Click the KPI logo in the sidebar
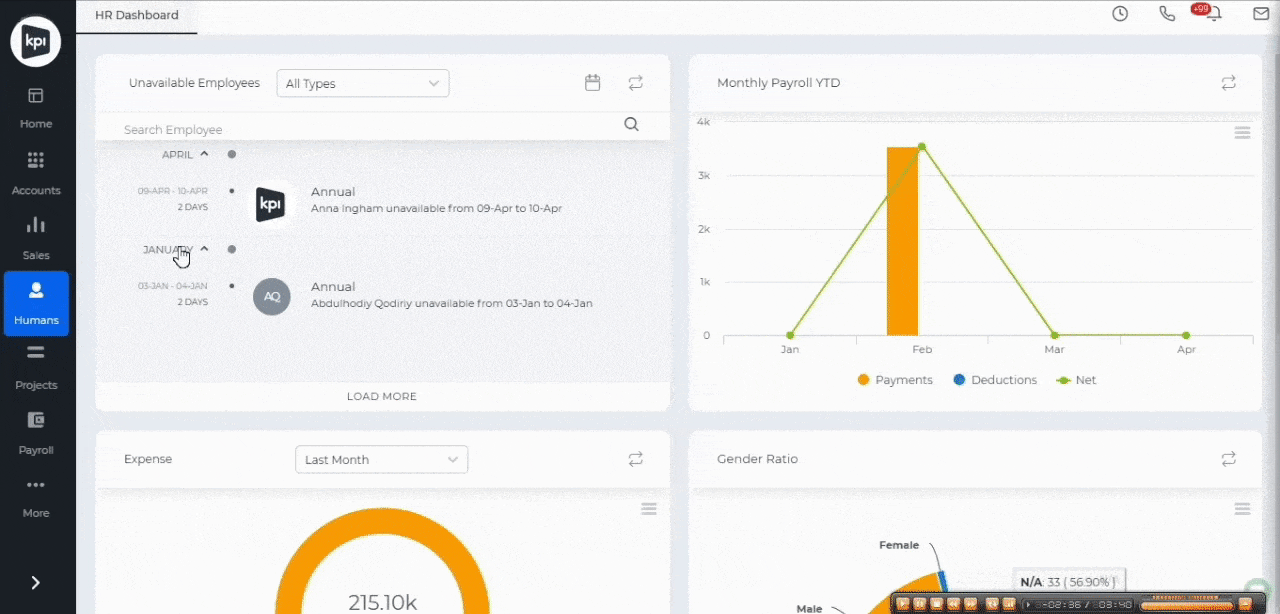This screenshot has width=1280, height=614. (x=35, y=42)
